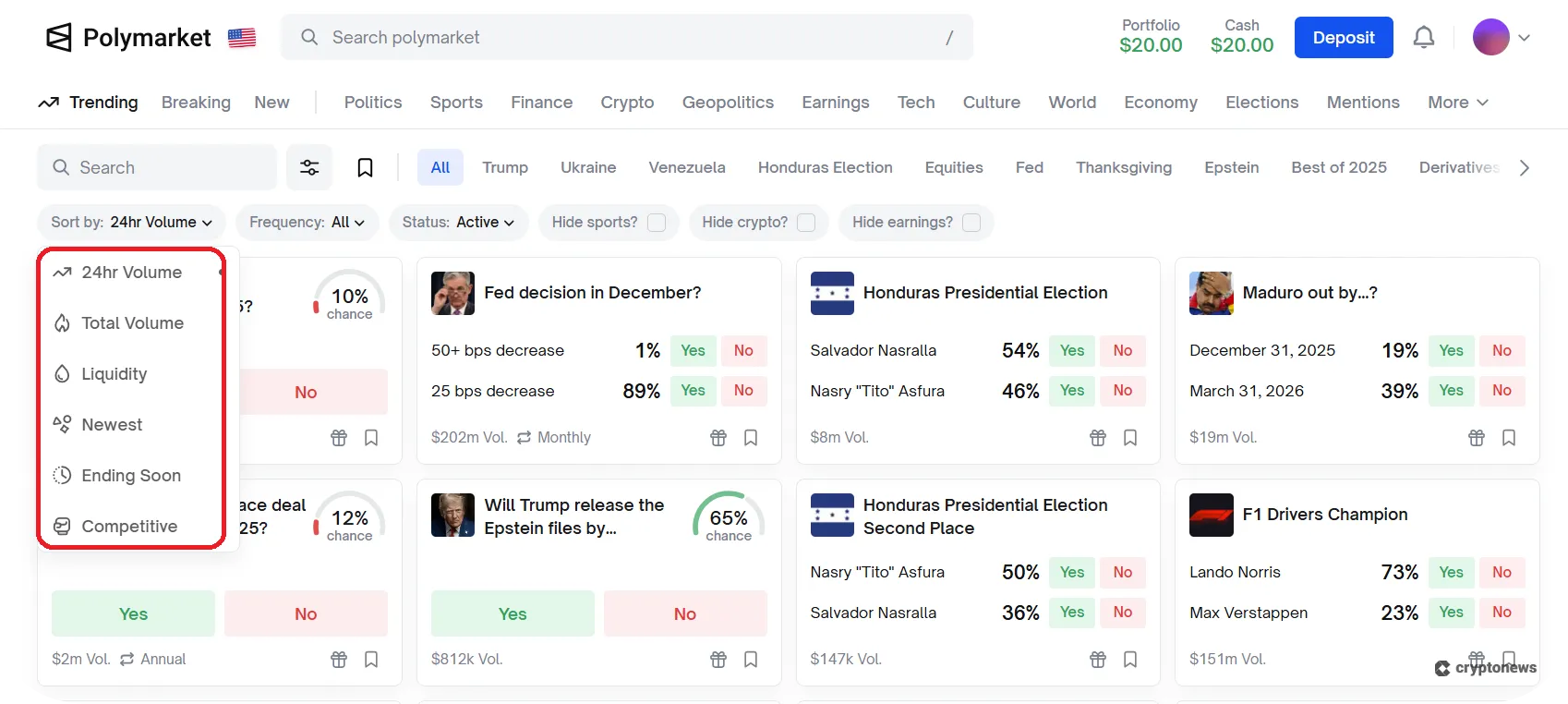1568x704 pixels.
Task: Switch to the Politics category tab
Action: [x=373, y=103]
